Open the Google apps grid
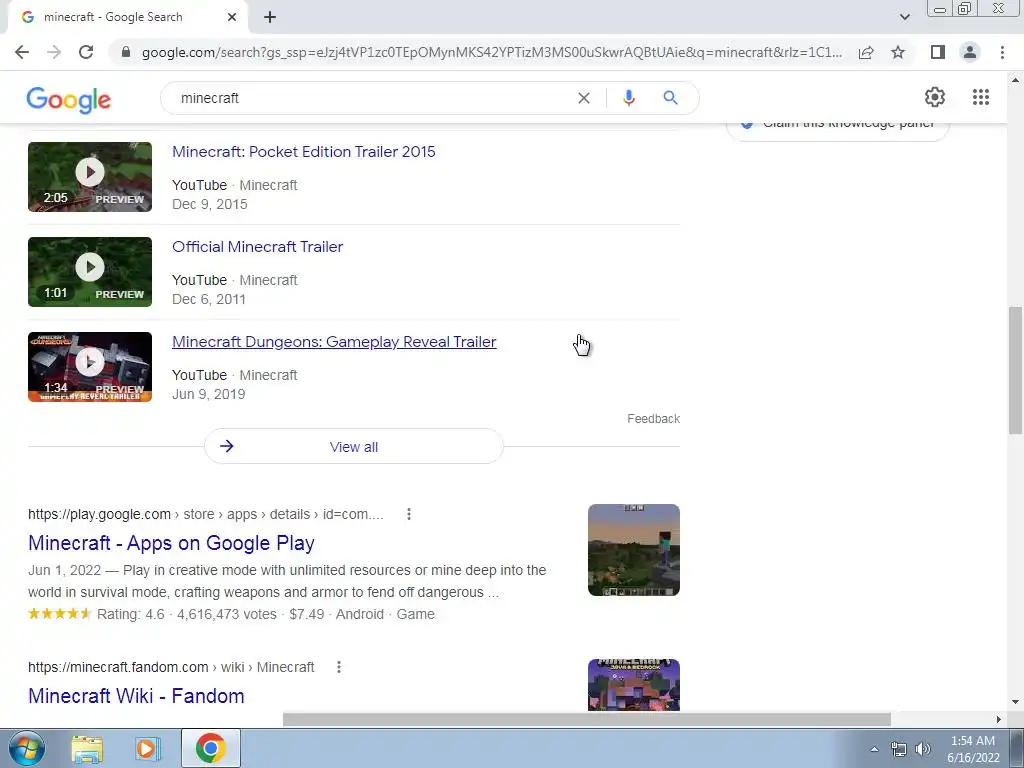 coord(981,97)
